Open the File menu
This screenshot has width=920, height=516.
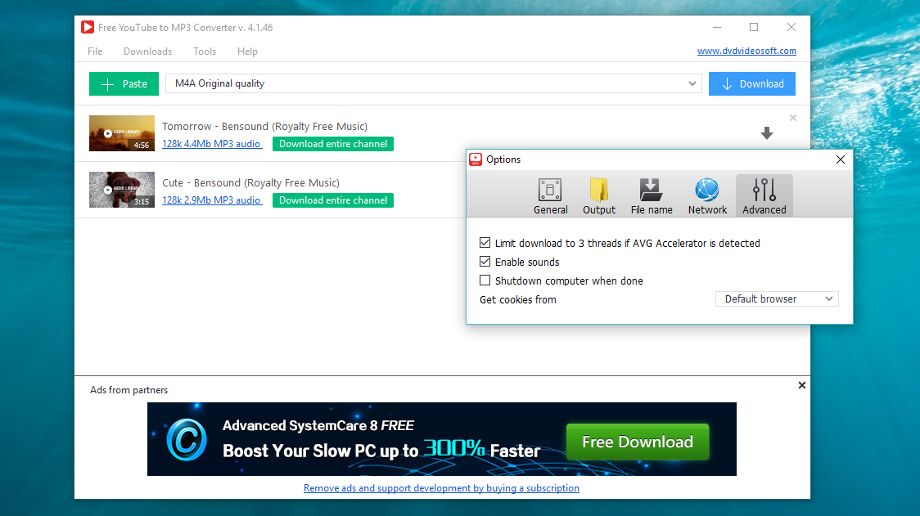[95, 52]
